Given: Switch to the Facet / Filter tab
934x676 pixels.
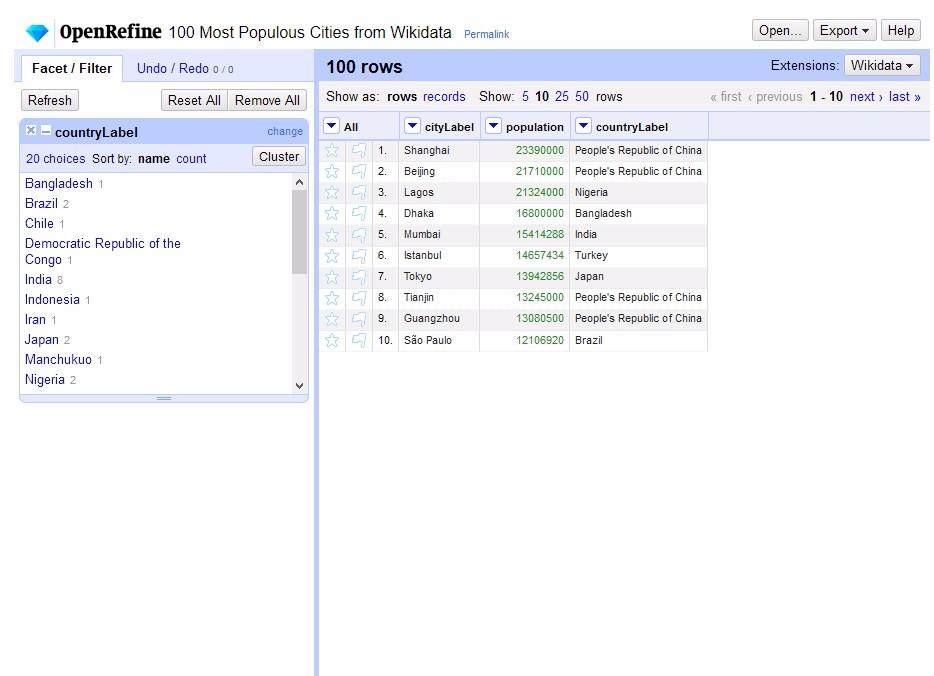Looking at the screenshot, I should click(71, 68).
